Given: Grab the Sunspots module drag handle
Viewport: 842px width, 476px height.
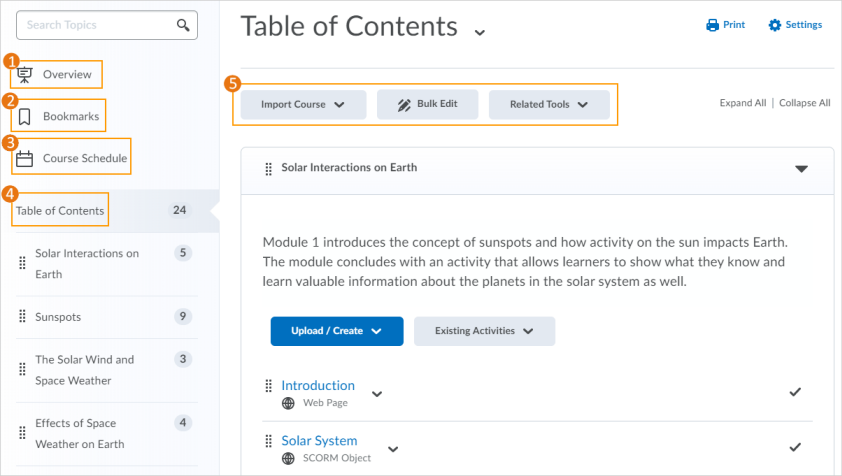Looking at the screenshot, I should pyautogui.click(x=23, y=316).
